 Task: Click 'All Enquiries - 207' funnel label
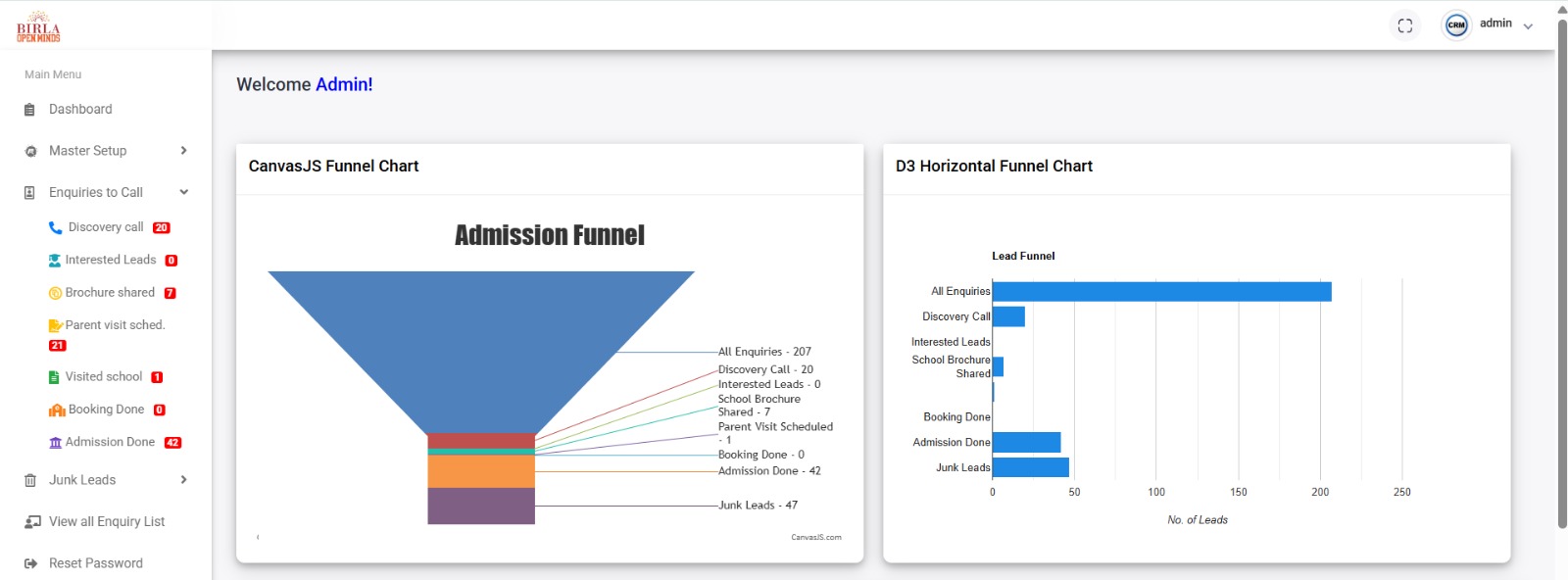coord(764,352)
